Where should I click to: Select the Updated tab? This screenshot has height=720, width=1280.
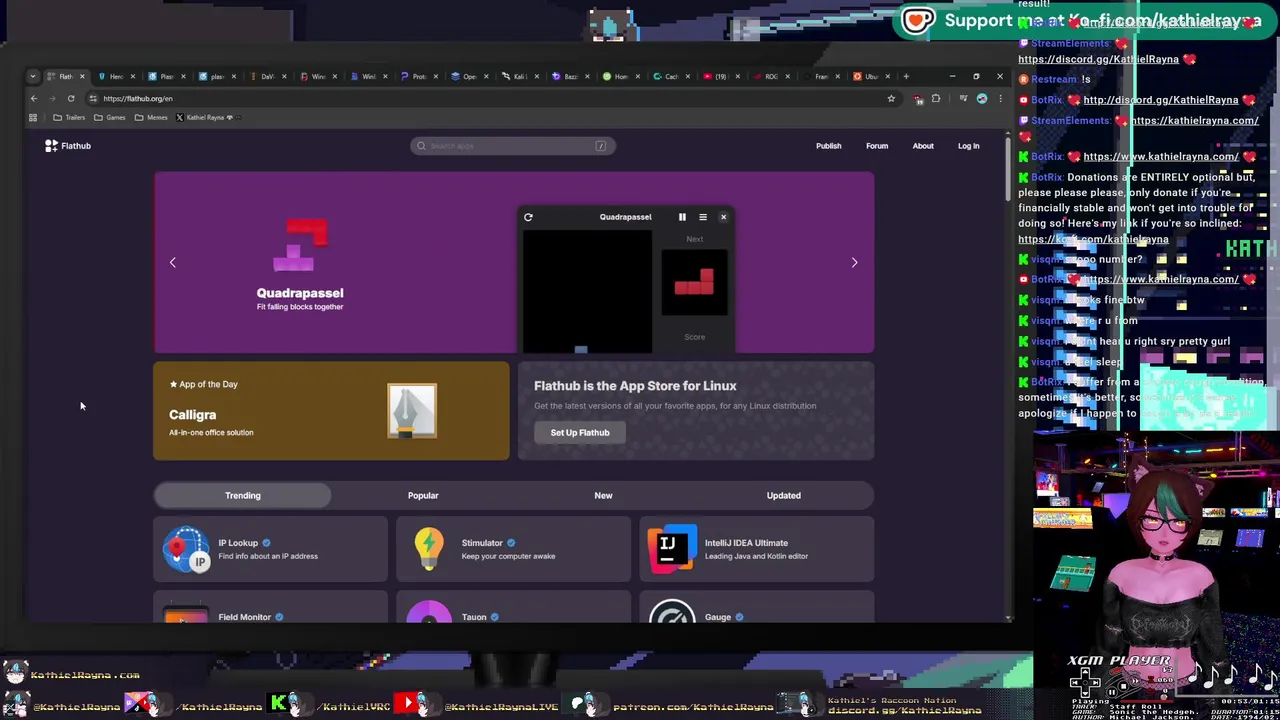click(784, 495)
